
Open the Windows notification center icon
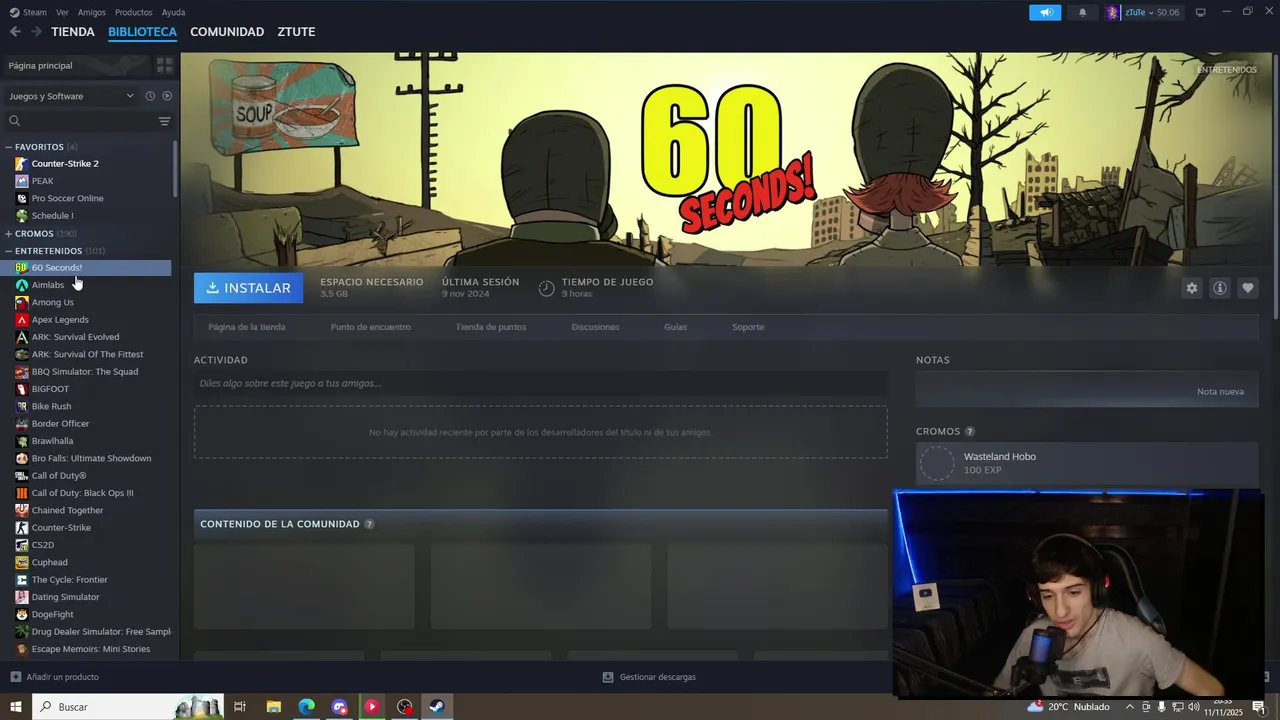[1259, 707]
